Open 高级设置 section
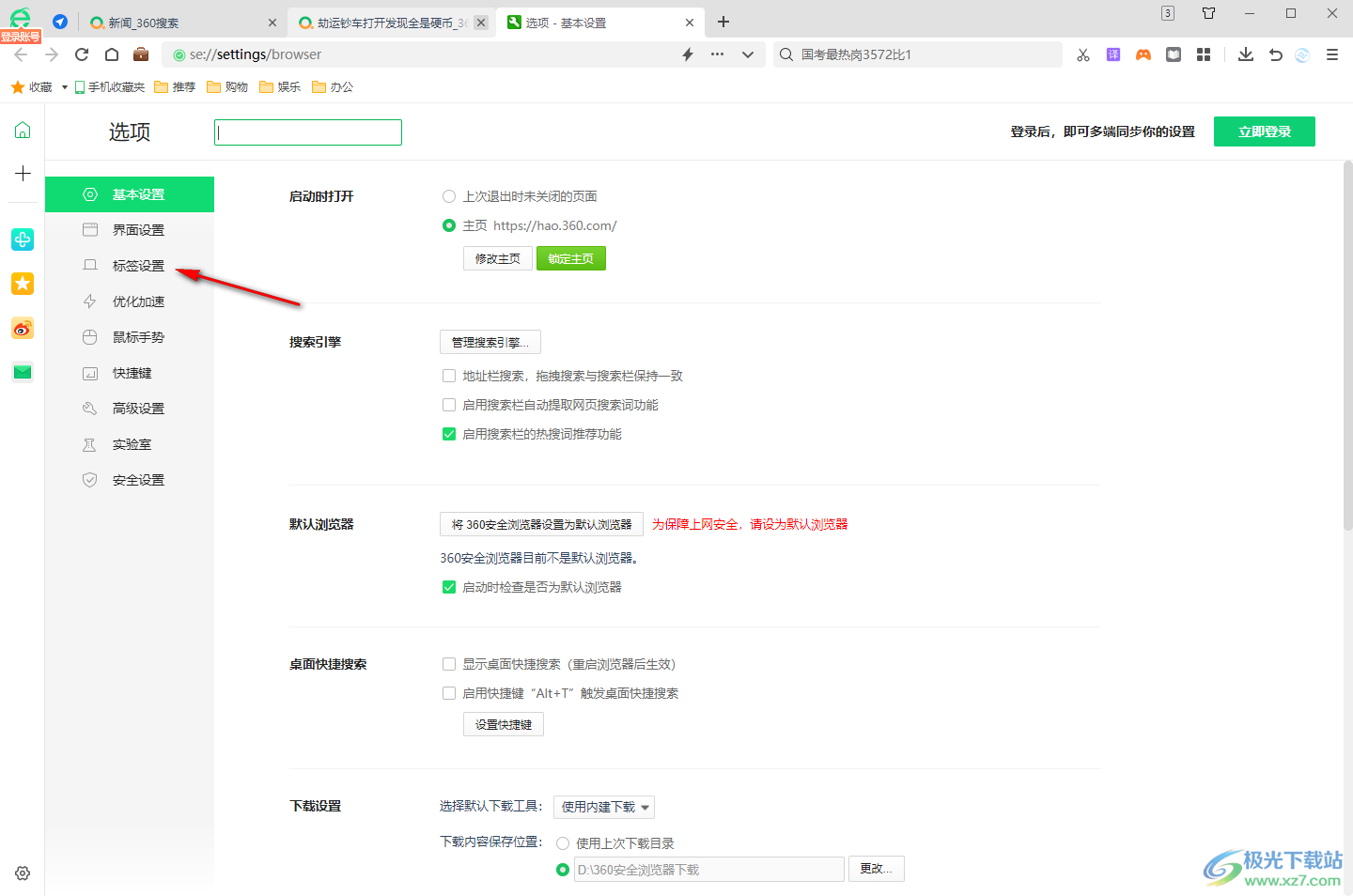 (130, 409)
